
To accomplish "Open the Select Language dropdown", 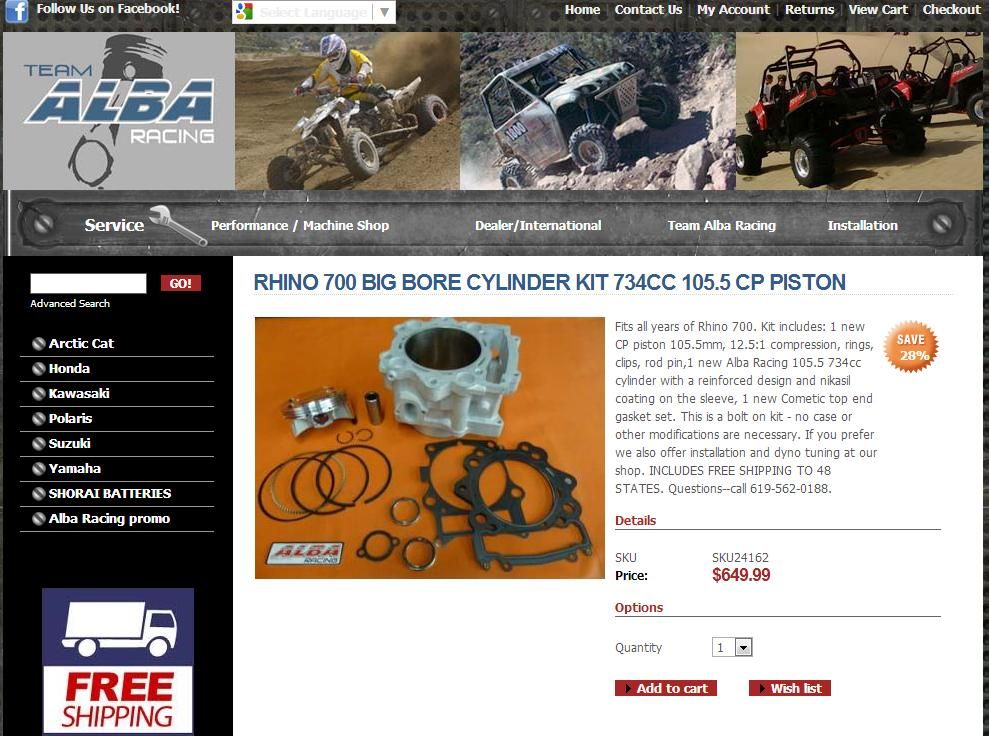I will [x=313, y=12].
